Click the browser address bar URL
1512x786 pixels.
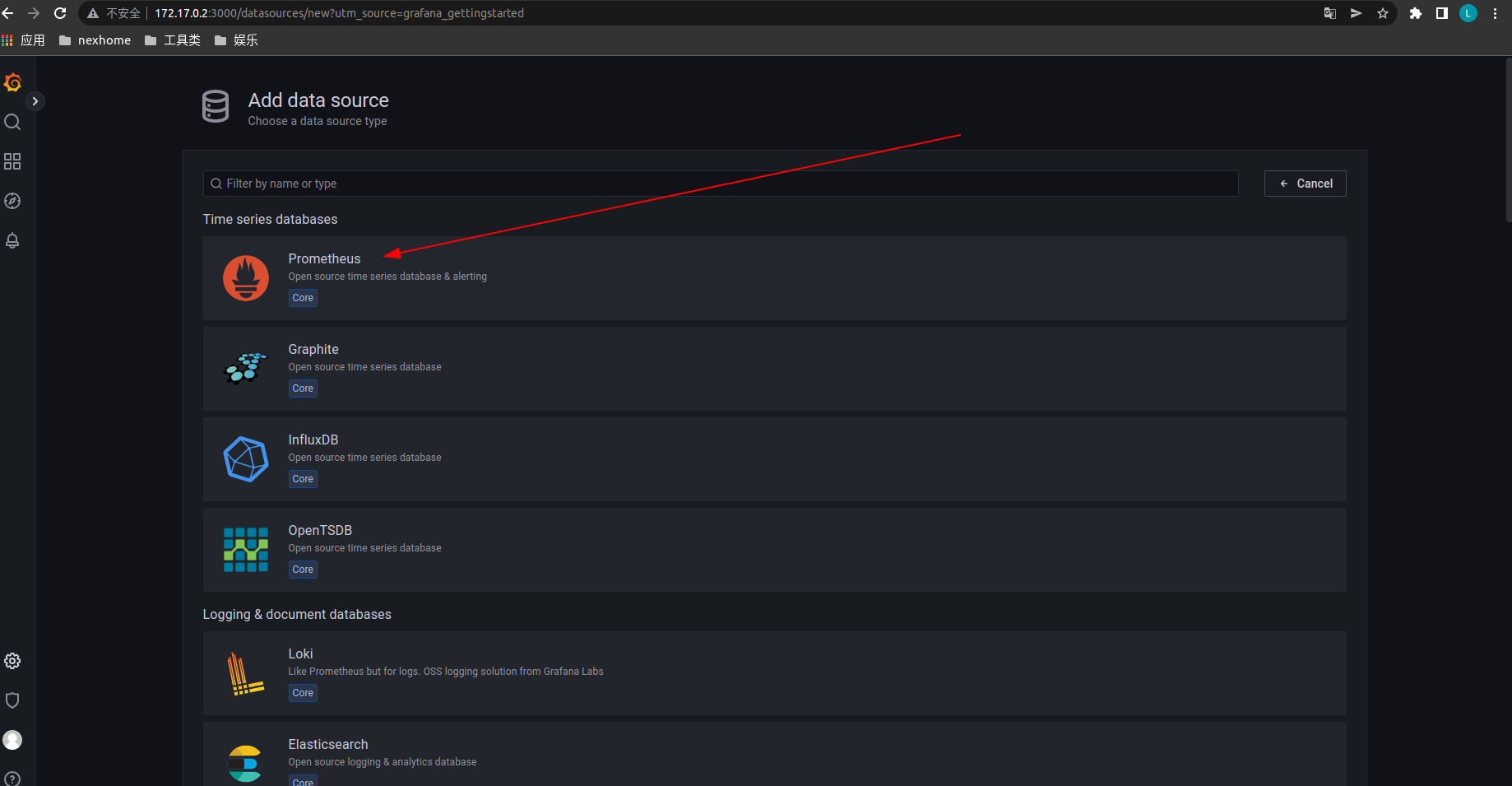click(x=339, y=13)
